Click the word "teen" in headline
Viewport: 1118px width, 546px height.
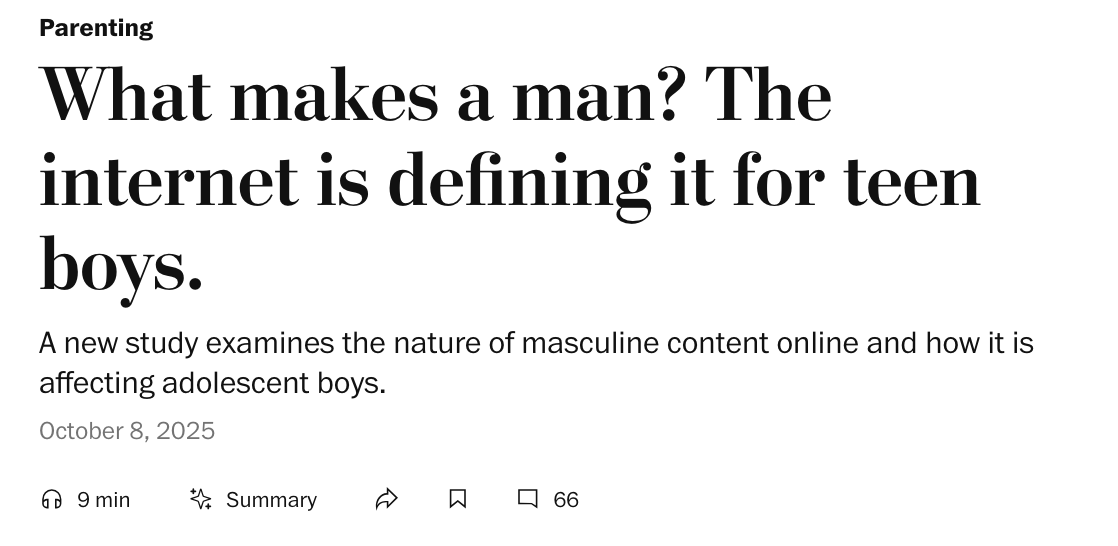[912, 182]
